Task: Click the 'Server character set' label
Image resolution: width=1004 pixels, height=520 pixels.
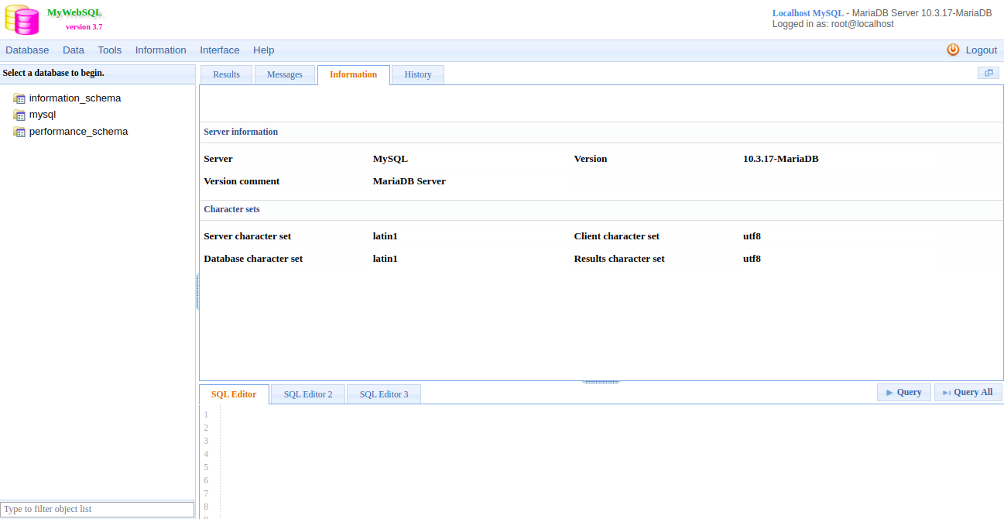Action: [247, 236]
